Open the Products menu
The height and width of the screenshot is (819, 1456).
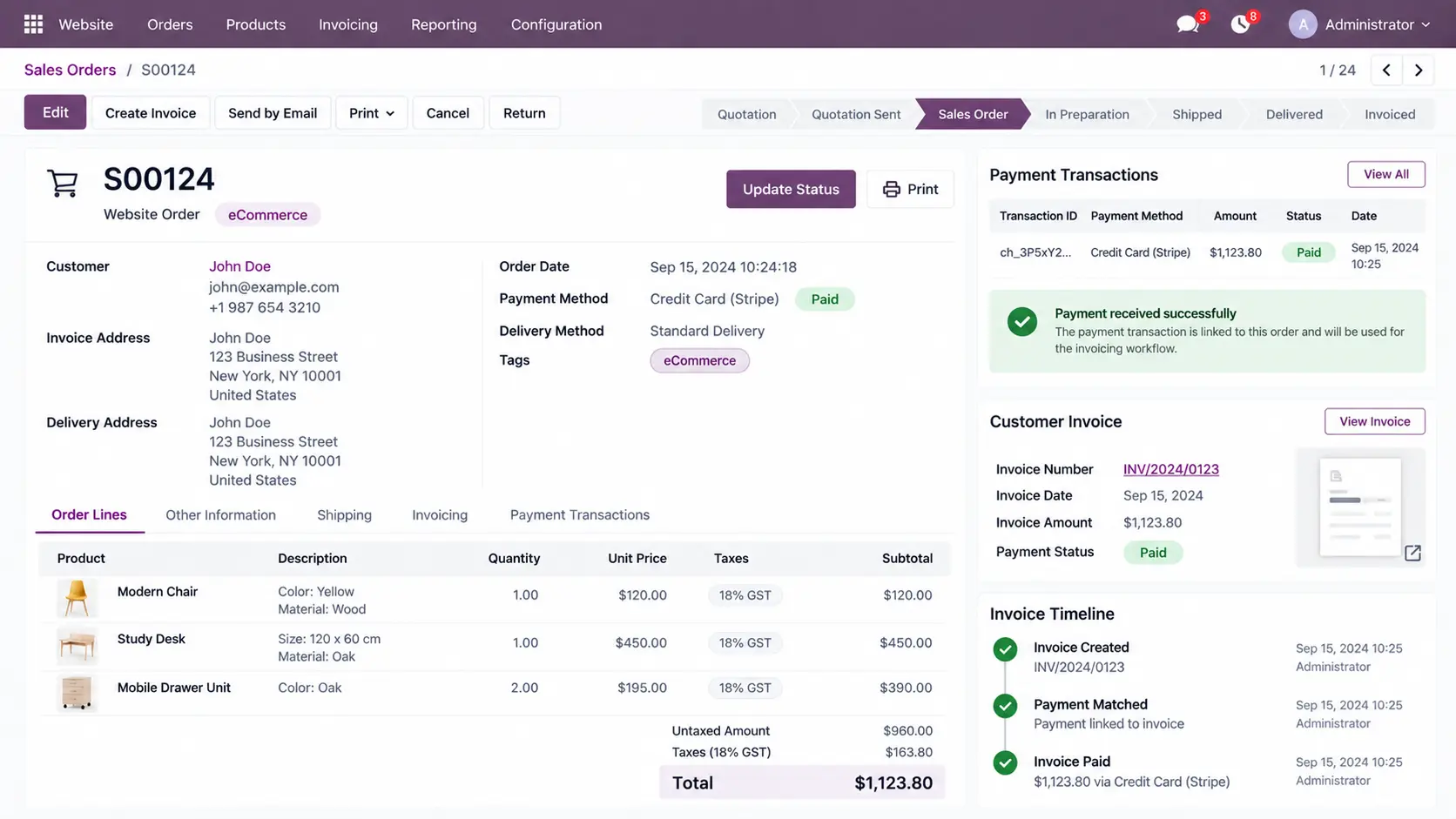tap(255, 24)
